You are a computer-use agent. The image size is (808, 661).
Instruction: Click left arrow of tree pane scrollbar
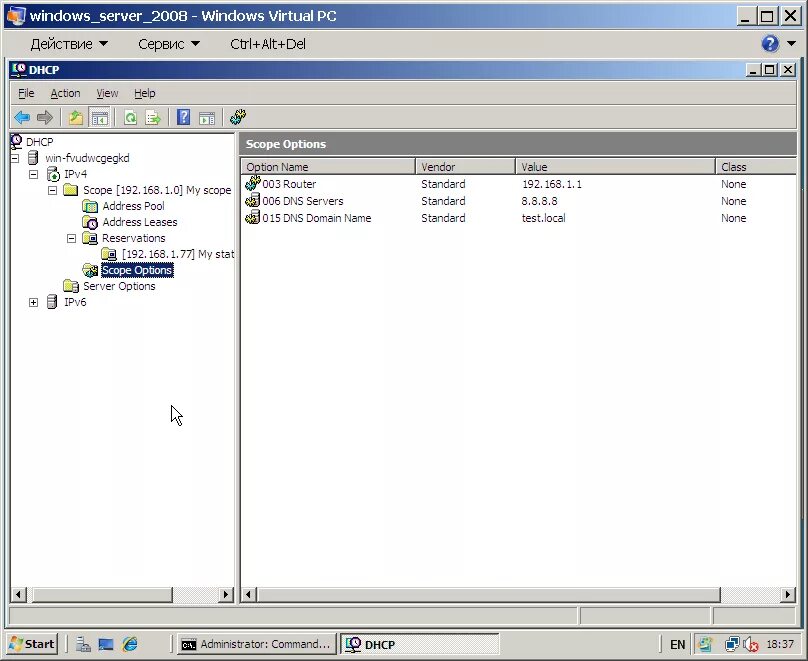tap(19, 595)
